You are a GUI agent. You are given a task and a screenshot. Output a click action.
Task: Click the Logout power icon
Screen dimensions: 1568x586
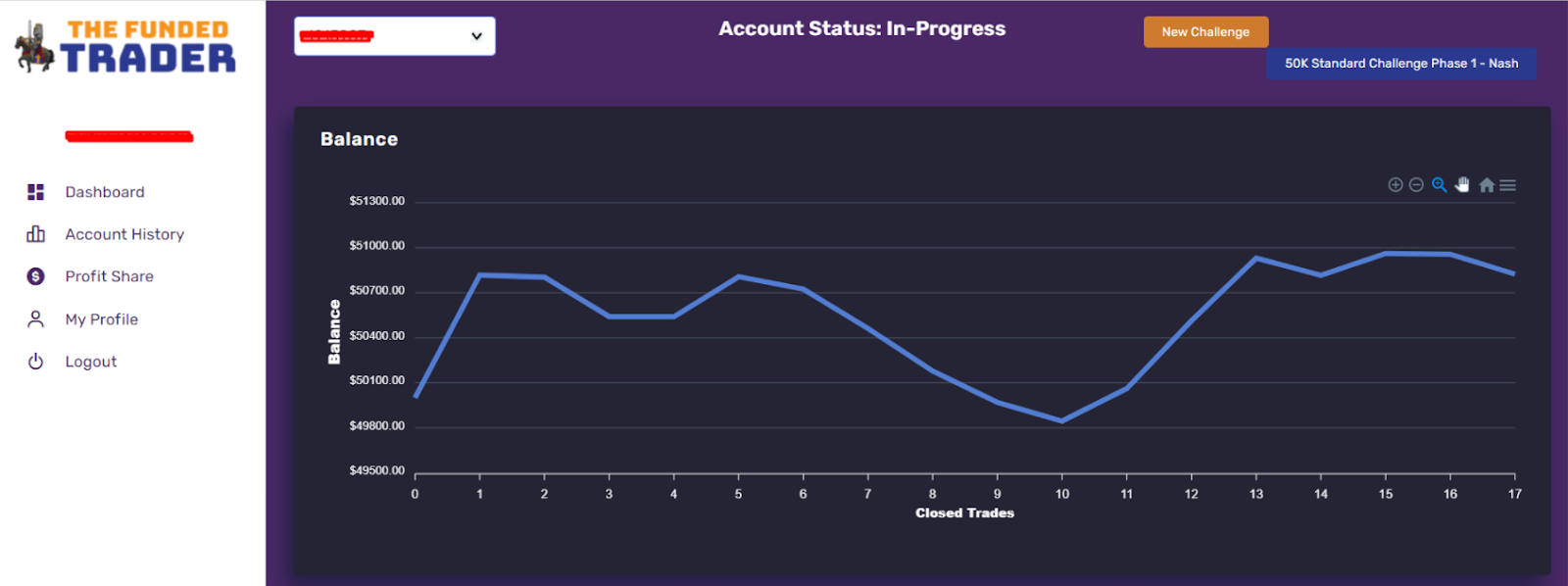(x=35, y=362)
